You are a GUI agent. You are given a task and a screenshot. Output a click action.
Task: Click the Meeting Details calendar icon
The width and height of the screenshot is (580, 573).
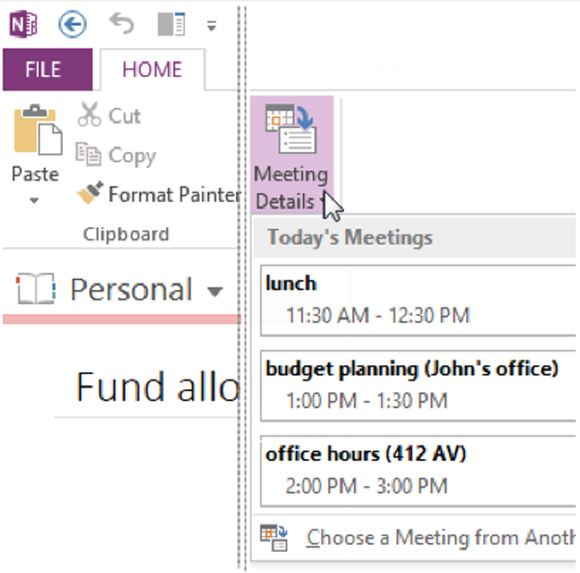[291, 129]
